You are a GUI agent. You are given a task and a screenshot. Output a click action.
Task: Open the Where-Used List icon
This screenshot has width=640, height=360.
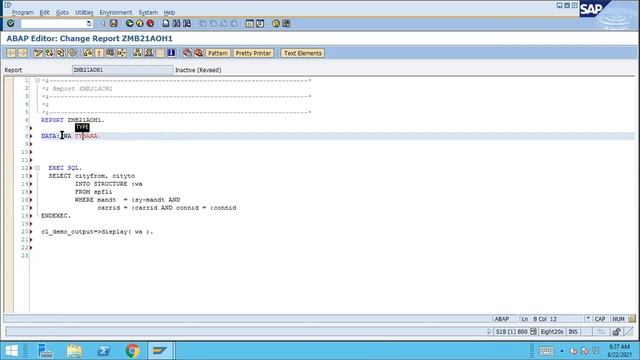122,53
